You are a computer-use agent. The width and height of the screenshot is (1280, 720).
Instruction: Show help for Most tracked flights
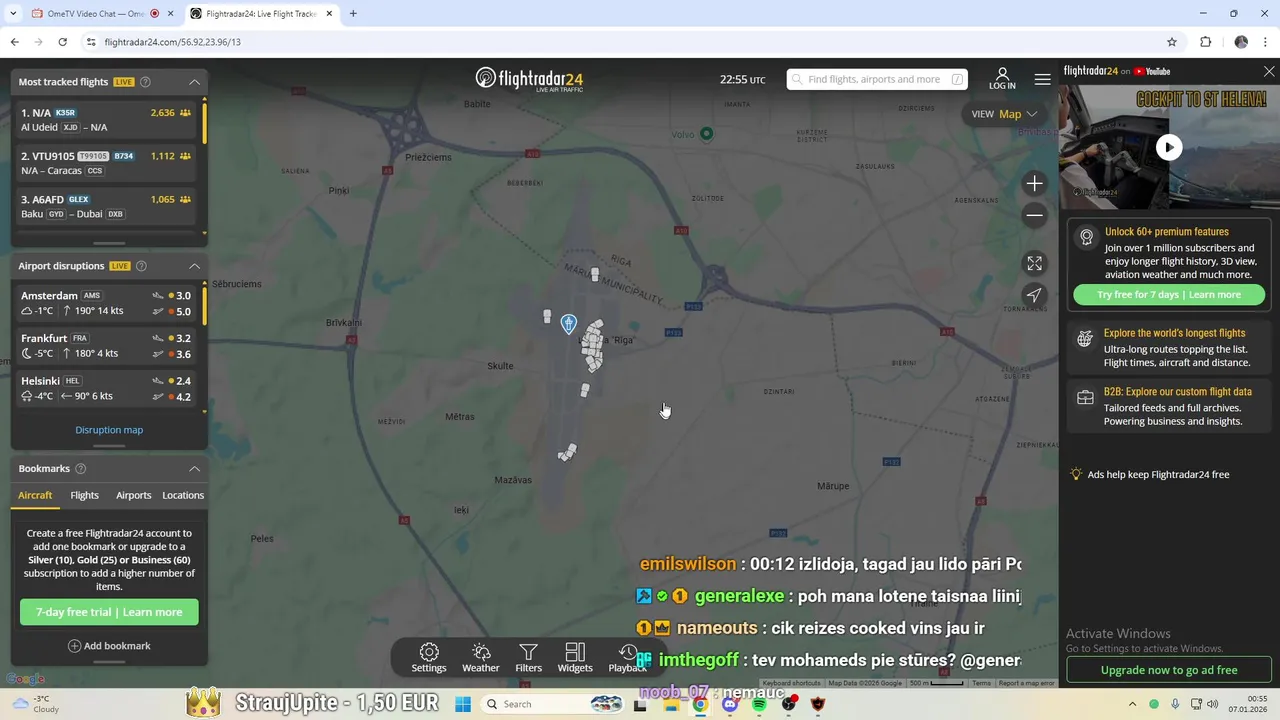pyautogui.click(x=145, y=82)
